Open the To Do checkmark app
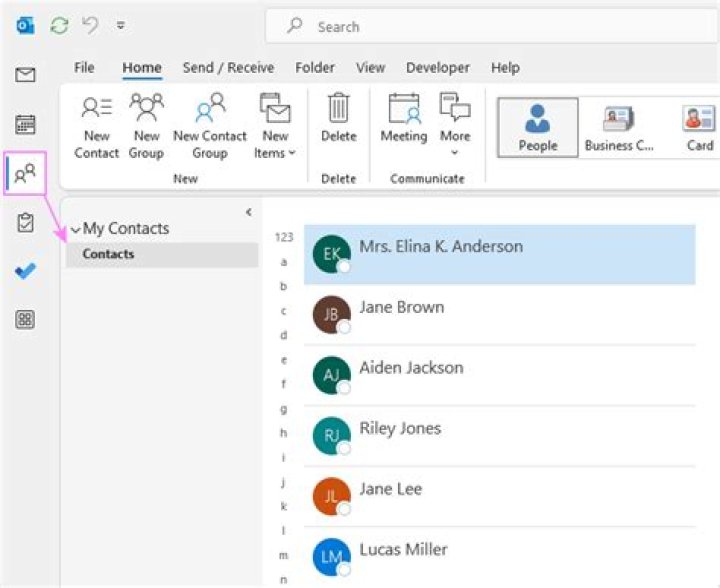The width and height of the screenshot is (720, 588). tap(25, 271)
